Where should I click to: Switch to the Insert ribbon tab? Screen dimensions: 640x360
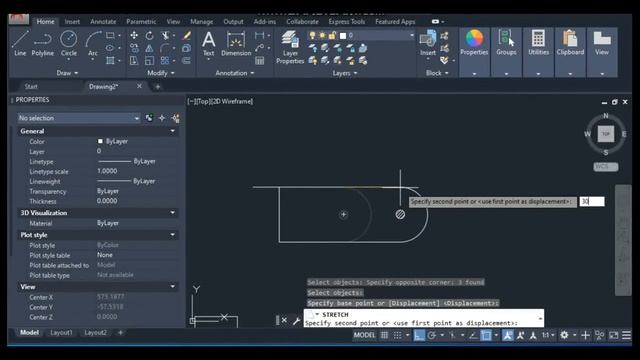pos(72,22)
